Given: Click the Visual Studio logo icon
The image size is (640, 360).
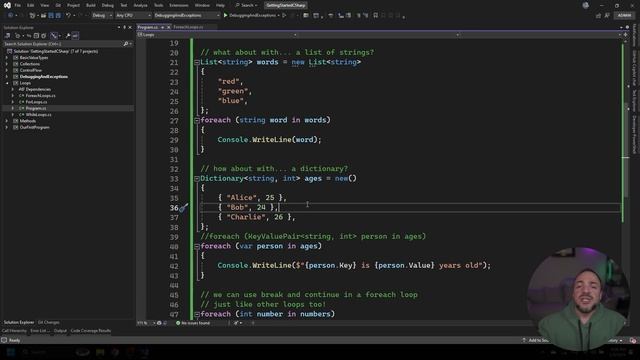Looking at the screenshot, I should [7, 5].
